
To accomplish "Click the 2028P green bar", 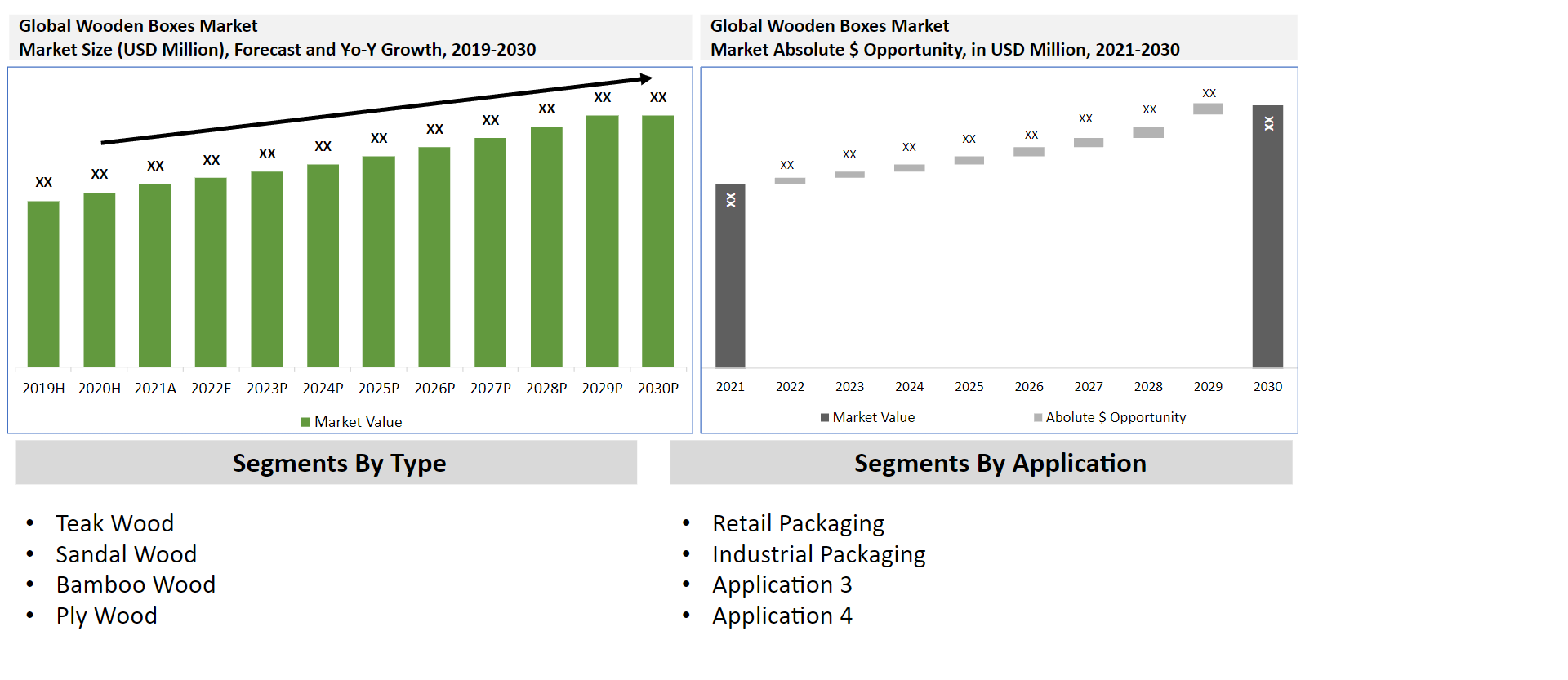I will 546,247.
